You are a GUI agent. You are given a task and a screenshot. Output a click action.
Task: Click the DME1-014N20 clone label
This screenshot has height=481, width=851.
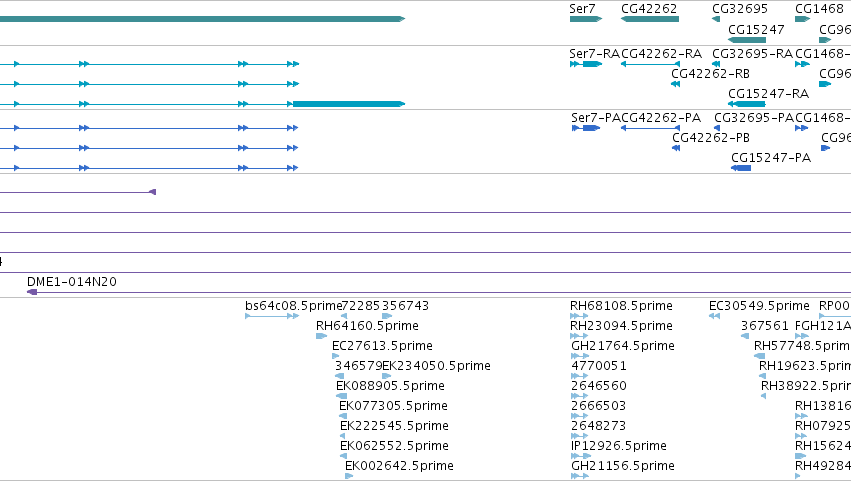coord(72,282)
